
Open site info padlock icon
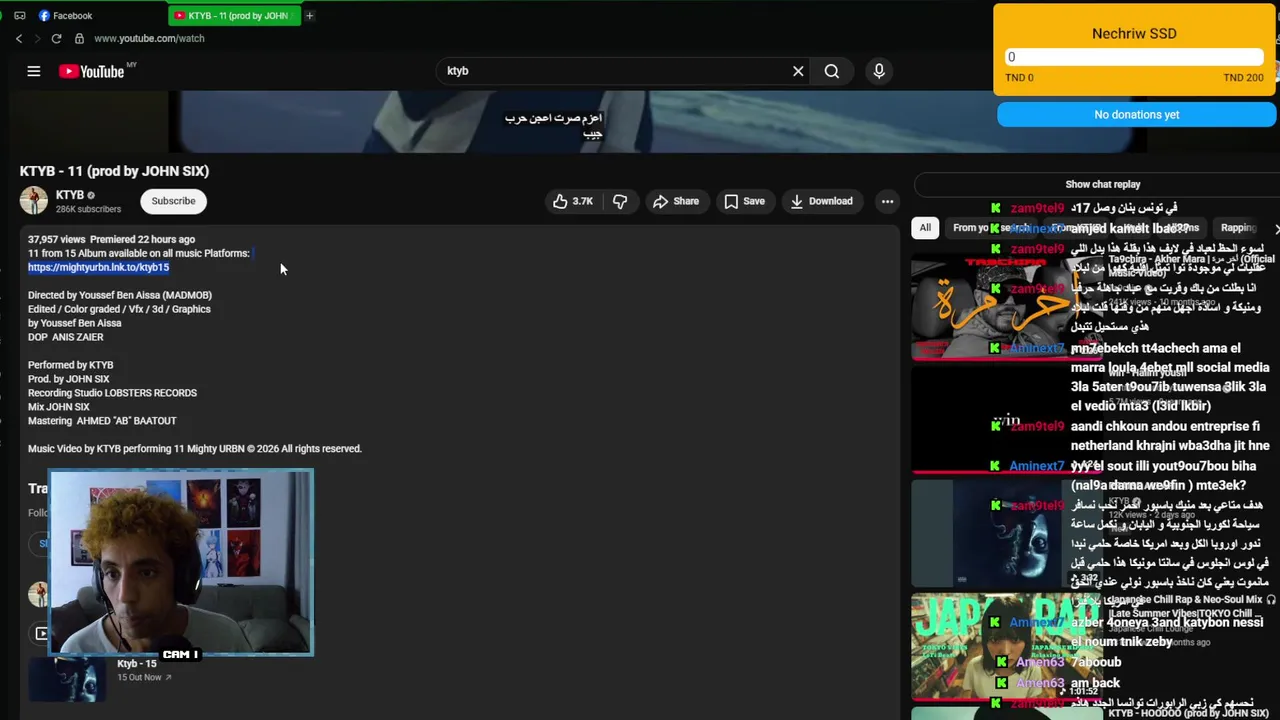pos(79,38)
